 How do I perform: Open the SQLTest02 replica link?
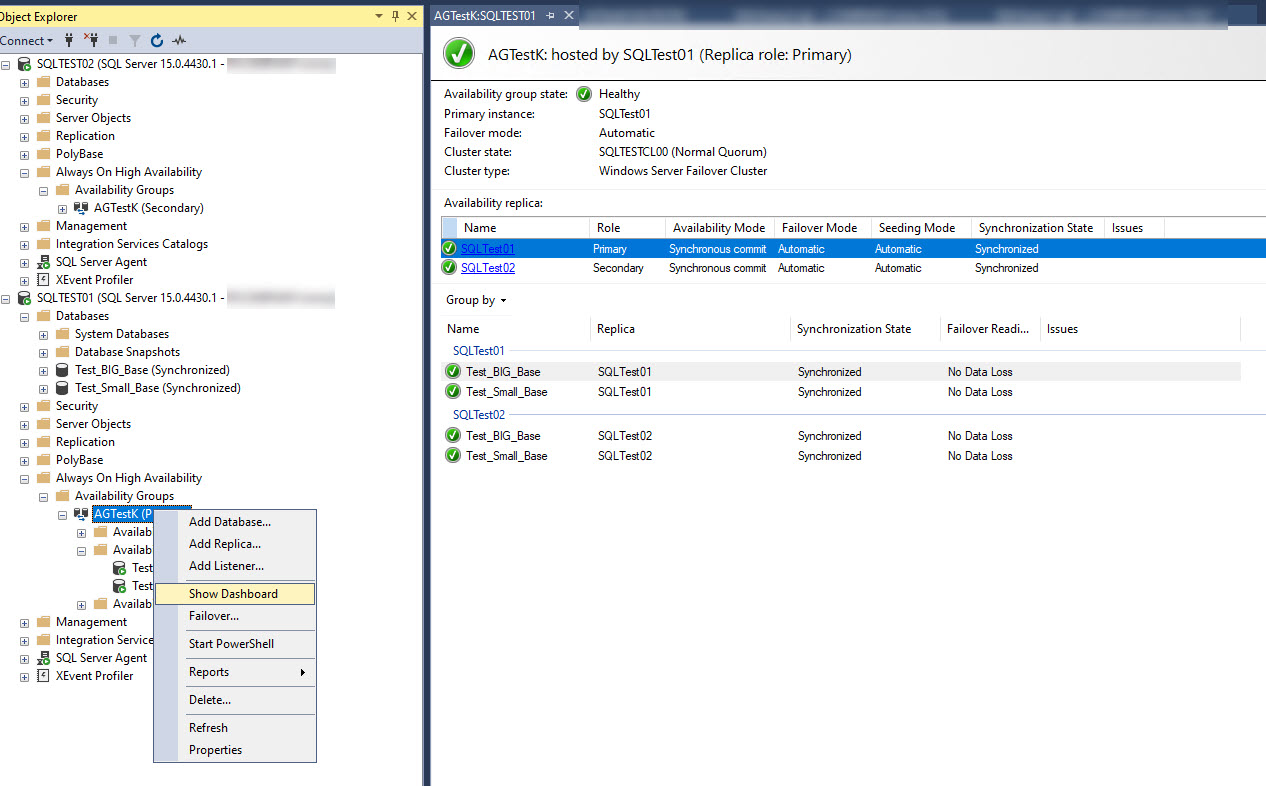click(488, 268)
